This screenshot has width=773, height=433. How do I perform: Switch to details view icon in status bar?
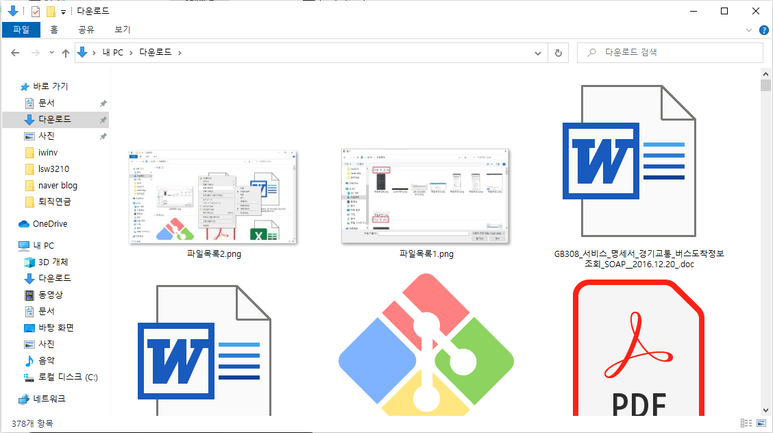pos(746,423)
